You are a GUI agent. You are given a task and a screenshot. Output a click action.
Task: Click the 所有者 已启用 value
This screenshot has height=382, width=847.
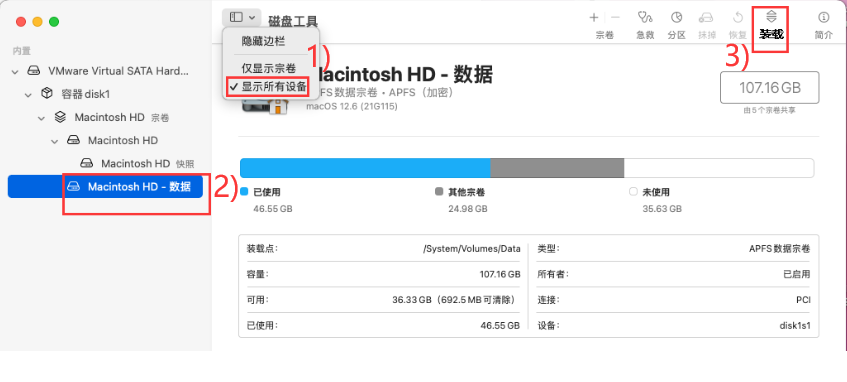click(x=797, y=274)
